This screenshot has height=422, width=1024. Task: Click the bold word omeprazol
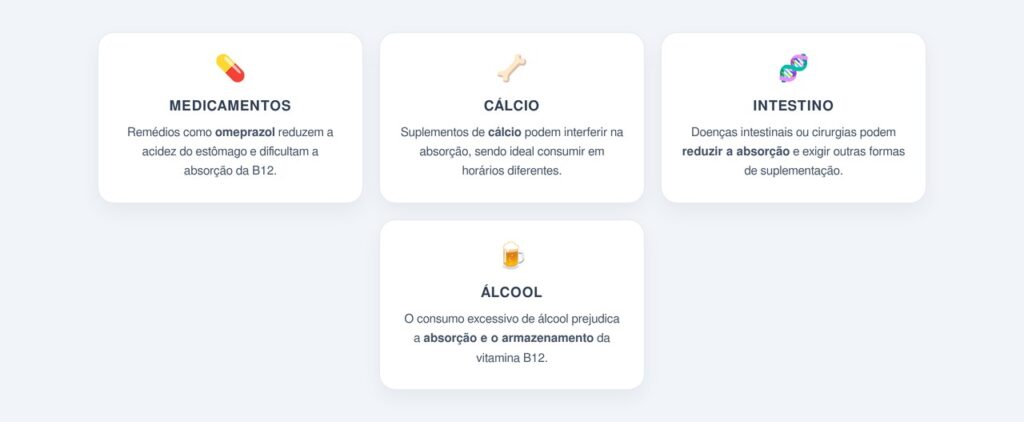(245, 133)
